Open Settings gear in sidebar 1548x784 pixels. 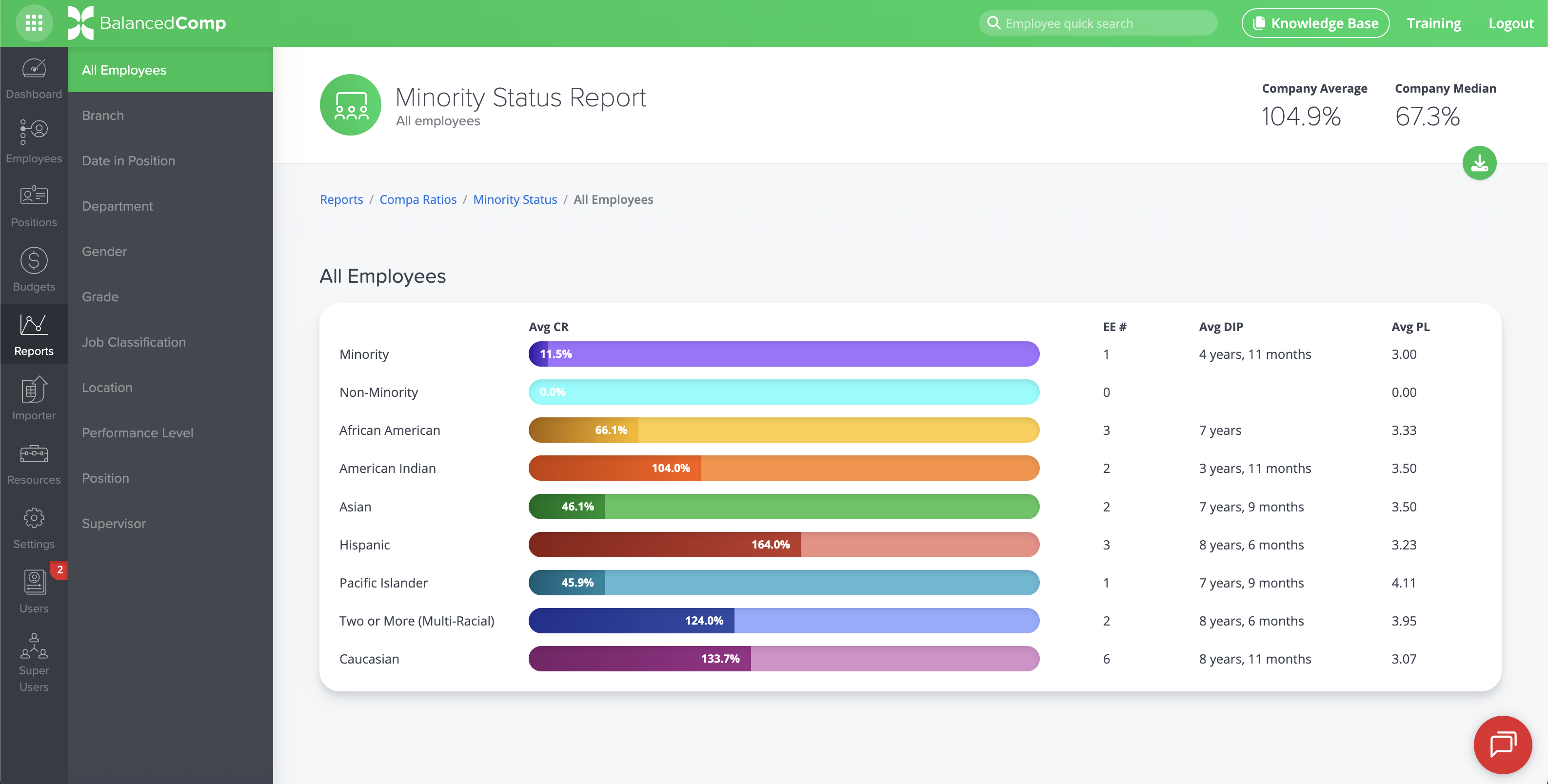[34, 527]
